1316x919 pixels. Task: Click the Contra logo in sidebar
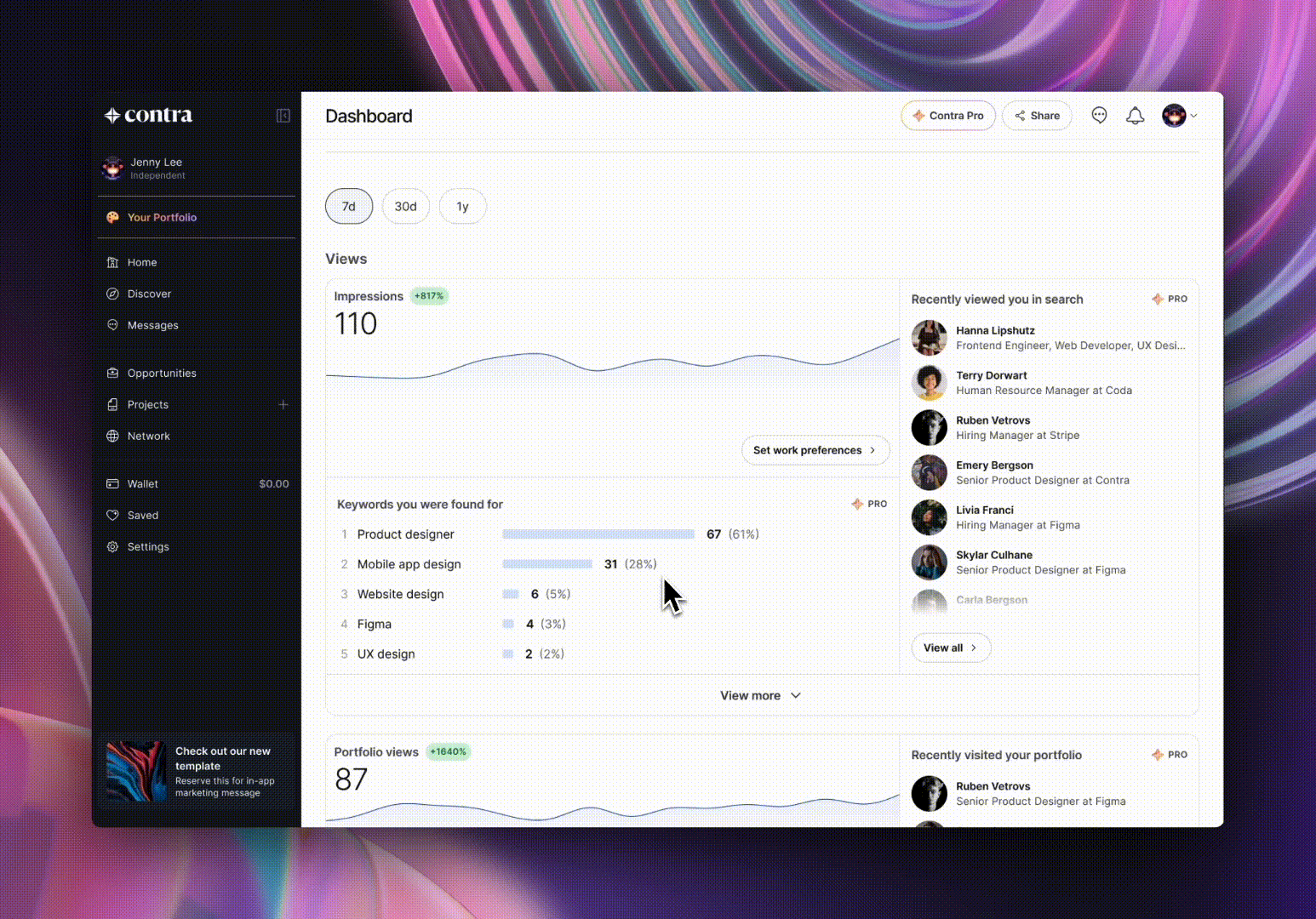[148, 116]
